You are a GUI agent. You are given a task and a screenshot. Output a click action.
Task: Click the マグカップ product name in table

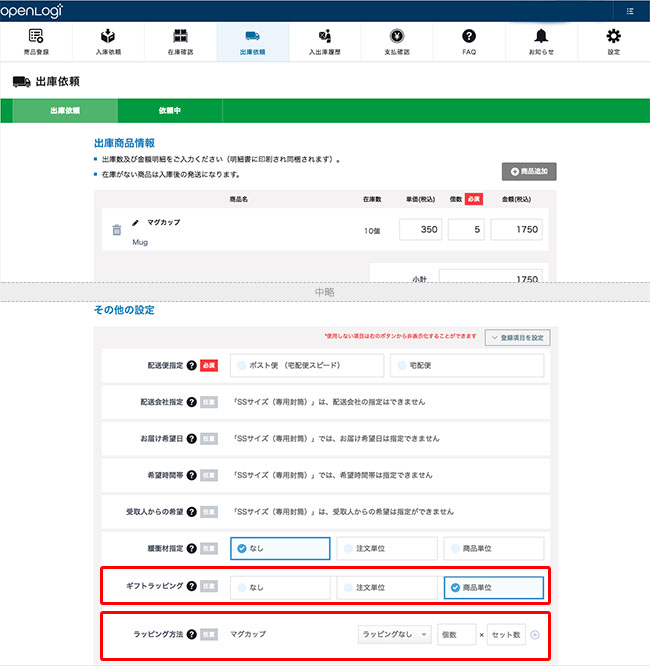(x=164, y=222)
